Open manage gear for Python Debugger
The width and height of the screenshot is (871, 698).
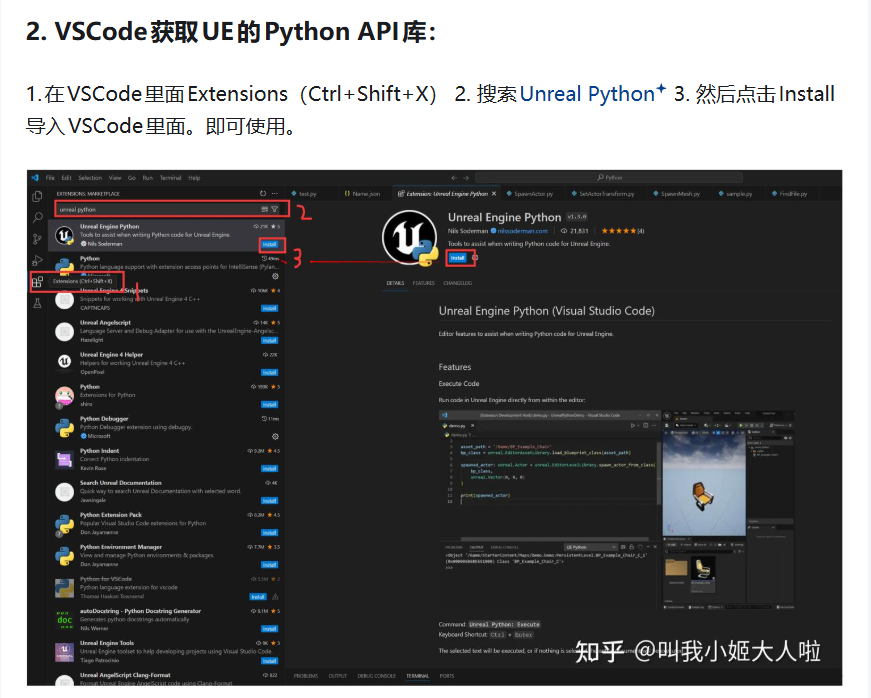coord(275,436)
